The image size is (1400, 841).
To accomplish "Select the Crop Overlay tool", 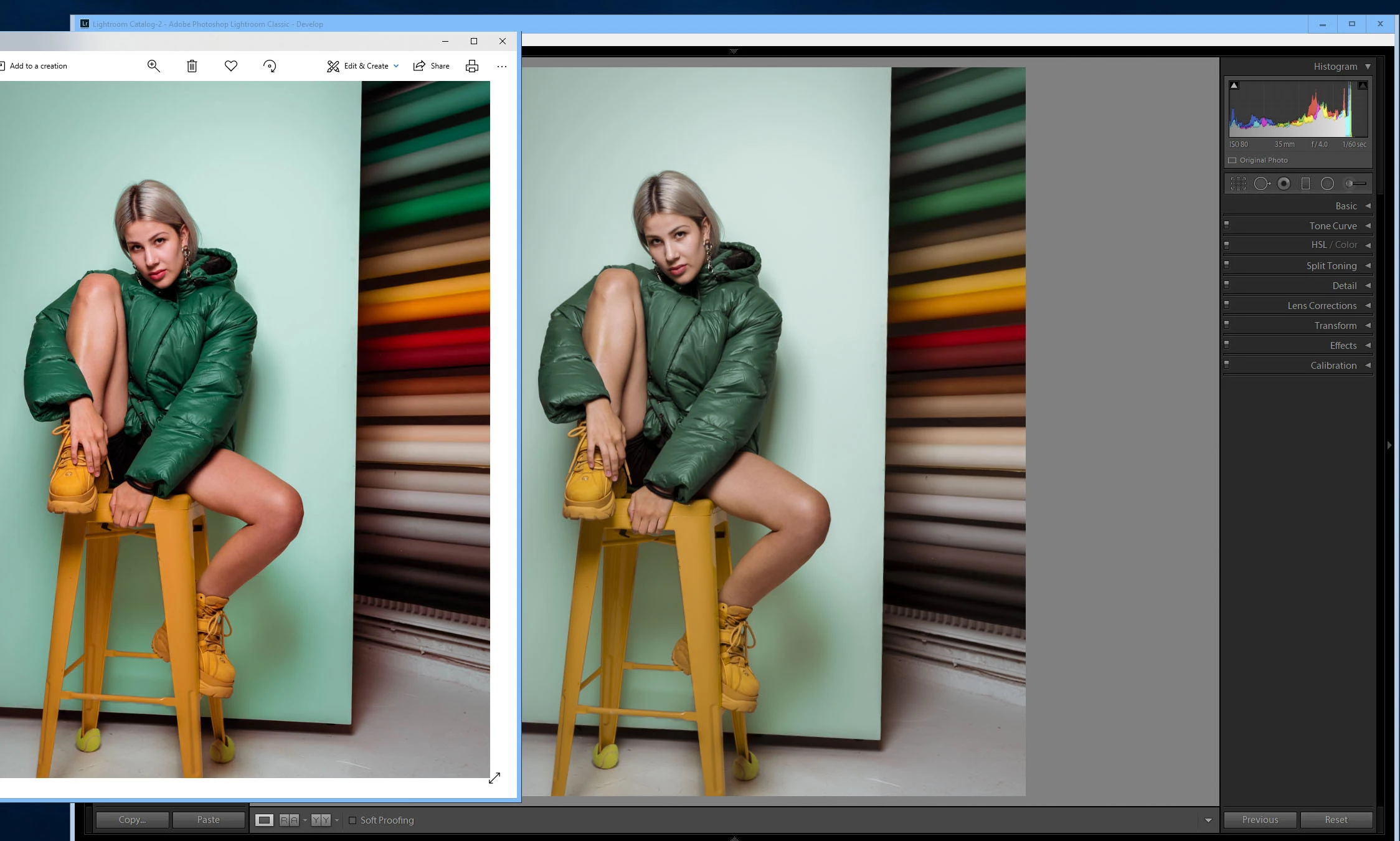I will click(1238, 183).
